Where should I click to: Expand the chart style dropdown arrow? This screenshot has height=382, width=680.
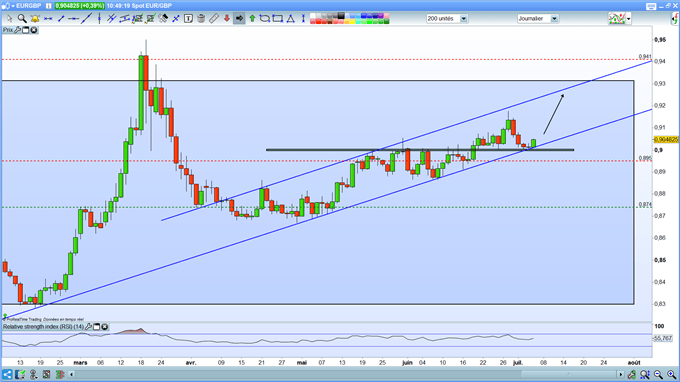pyautogui.click(x=628, y=19)
